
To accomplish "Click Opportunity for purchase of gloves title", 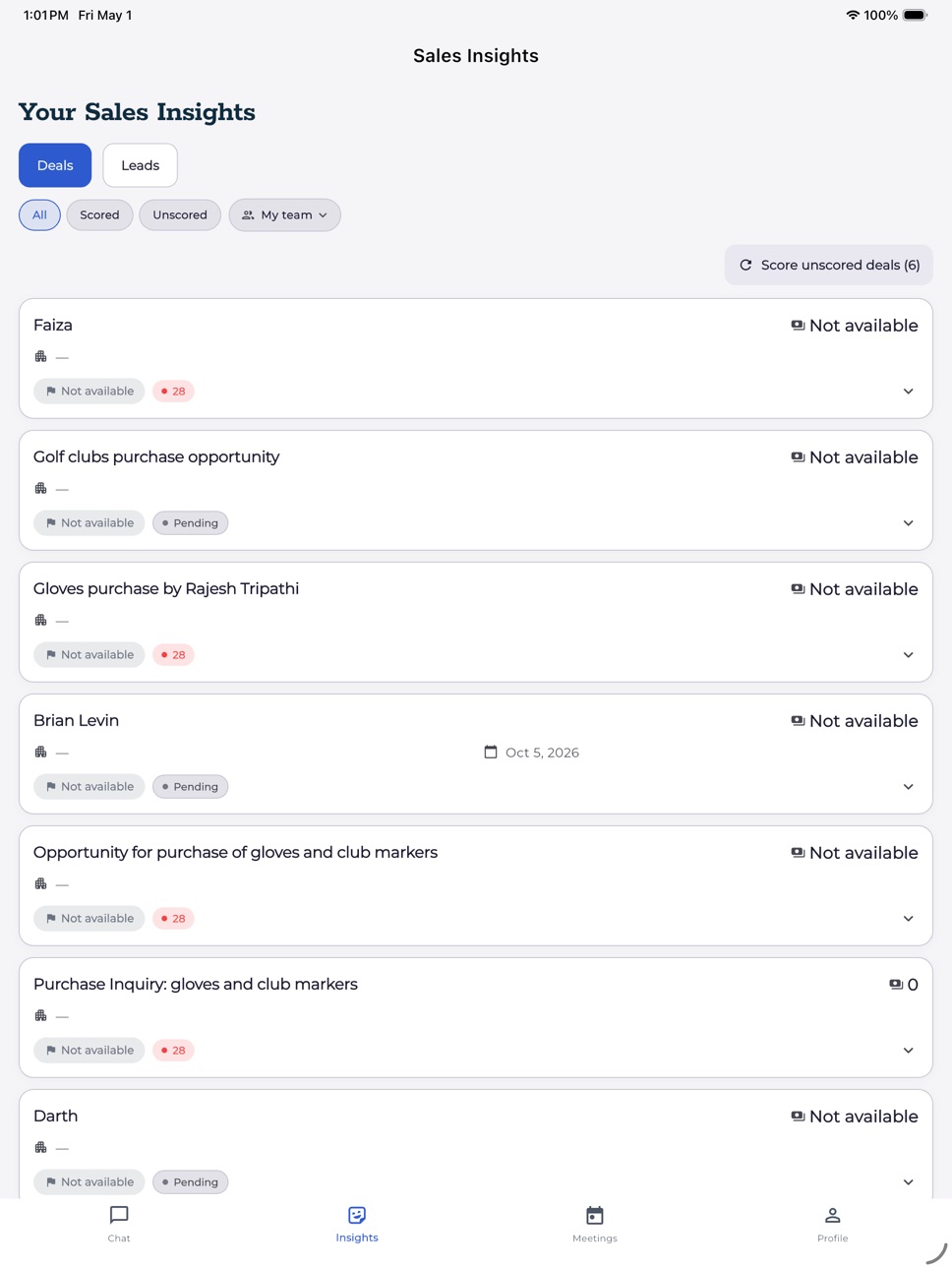I will pos(235,853).
